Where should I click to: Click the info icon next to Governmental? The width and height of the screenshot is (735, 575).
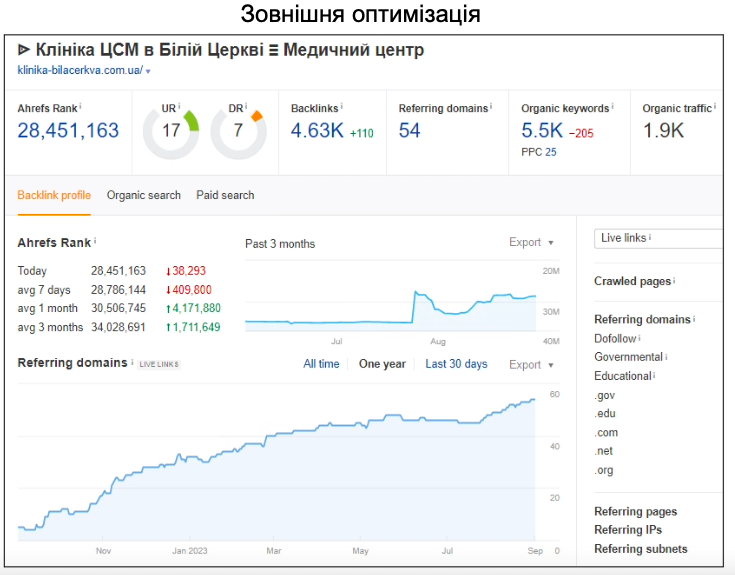click(x=666, y=357)
